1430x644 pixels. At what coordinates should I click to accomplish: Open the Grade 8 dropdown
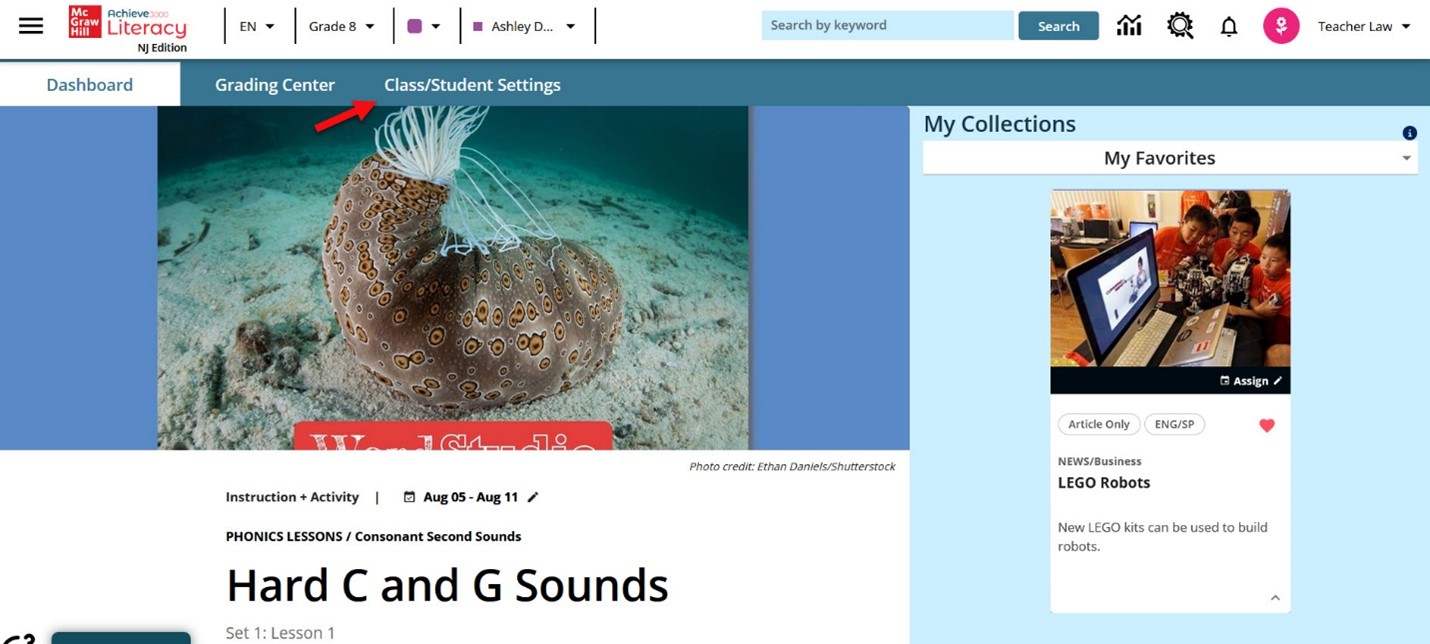342,26
